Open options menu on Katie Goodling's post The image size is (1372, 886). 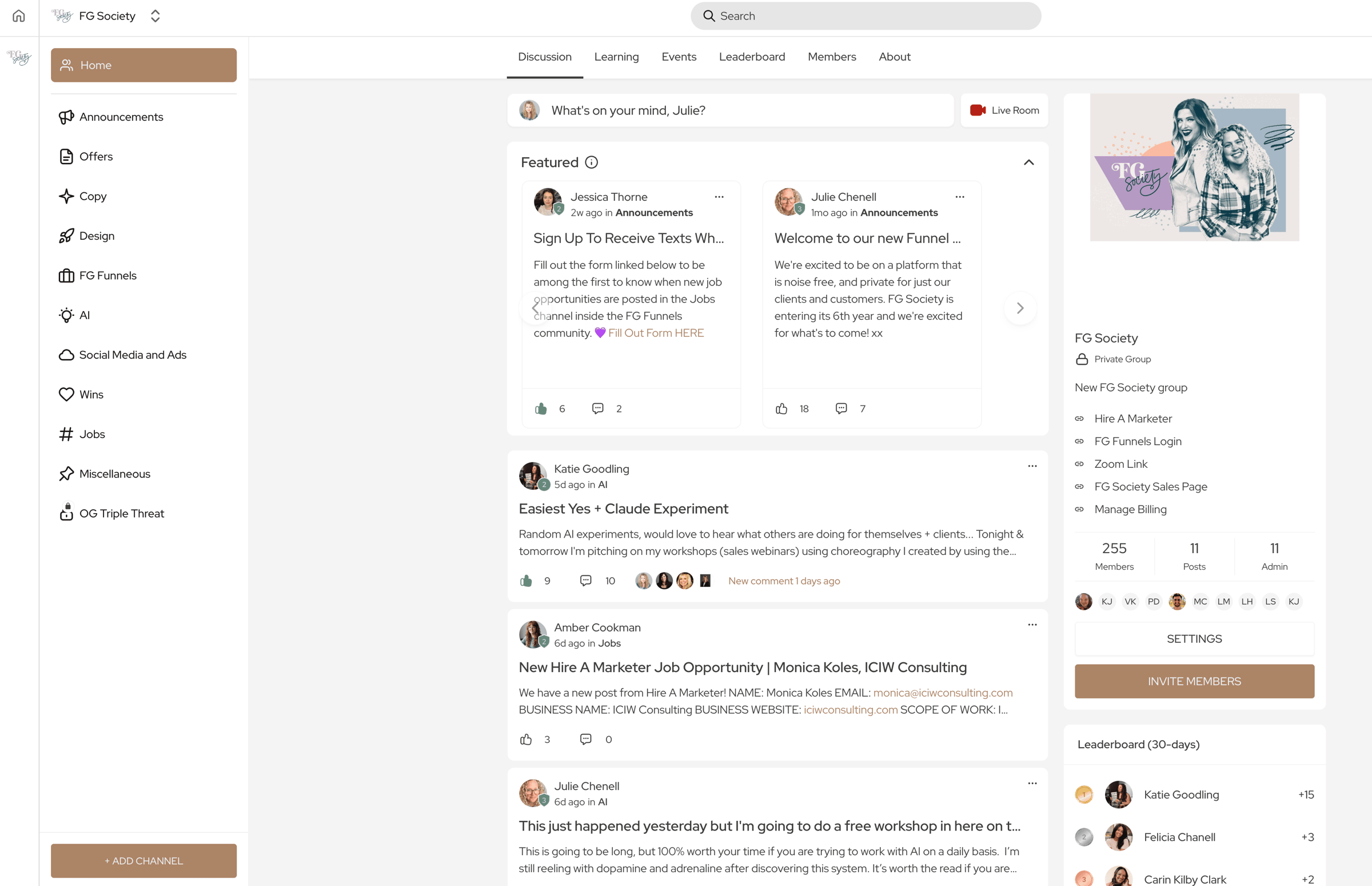coord(1032,466)
